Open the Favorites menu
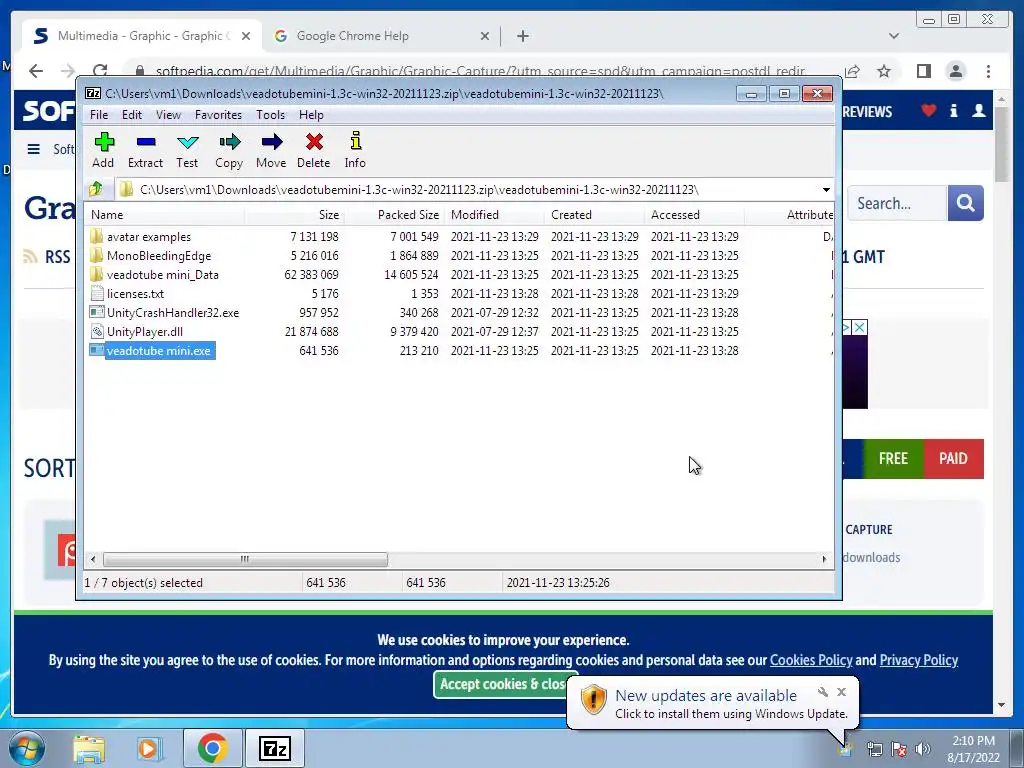 [x=218, y=115]
